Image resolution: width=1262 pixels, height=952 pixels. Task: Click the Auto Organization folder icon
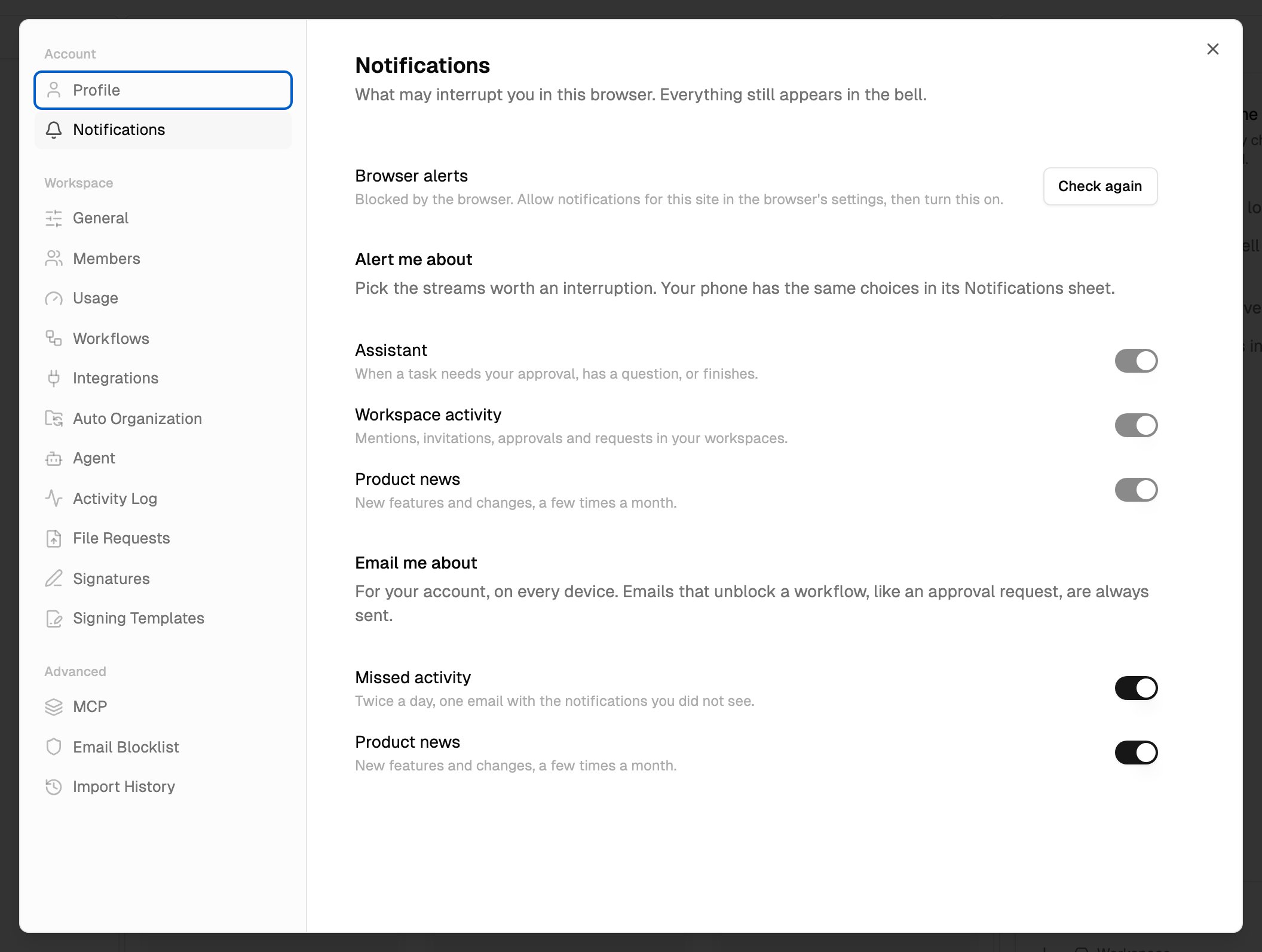pyautogui.click(x=54, y=419)
